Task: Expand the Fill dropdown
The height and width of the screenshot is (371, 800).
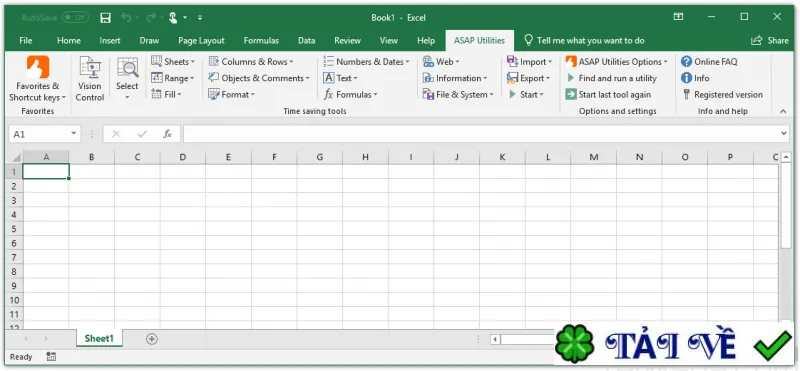Action: point(166,94)
